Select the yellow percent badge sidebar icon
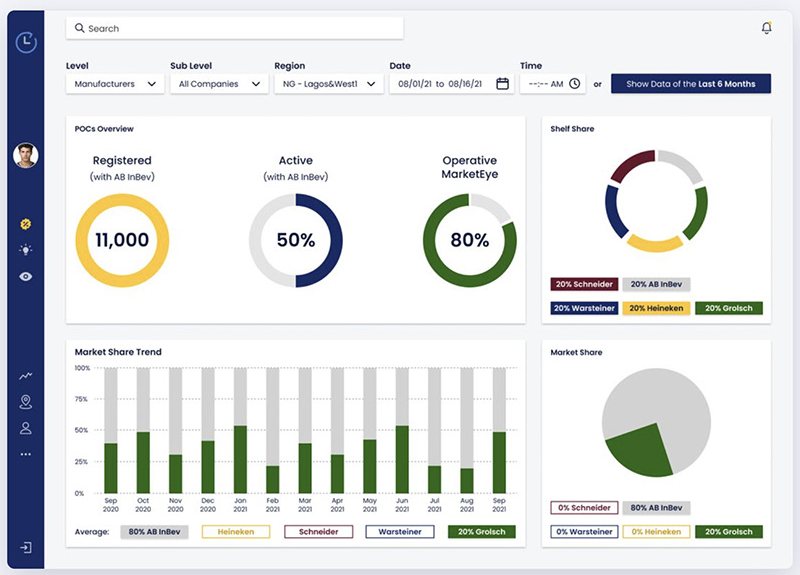This screenshot has width=800, height=575. coord(26,224)
